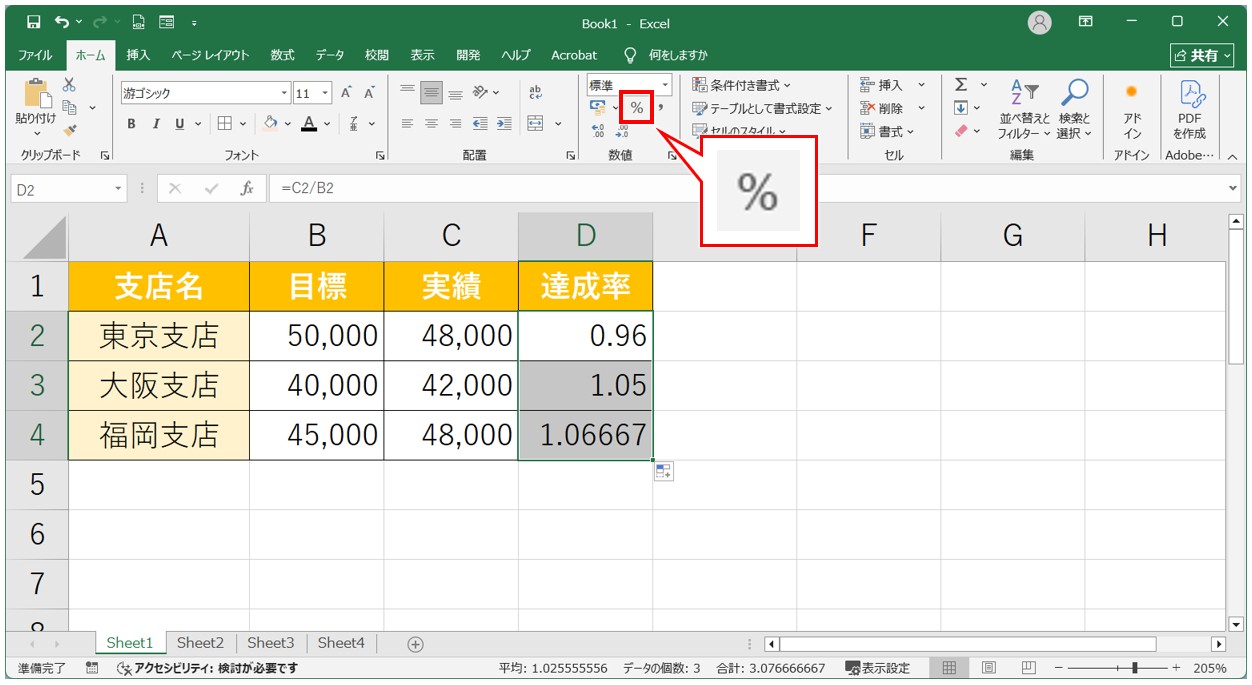Click the AutoSum sigma icon

(961, 85)
